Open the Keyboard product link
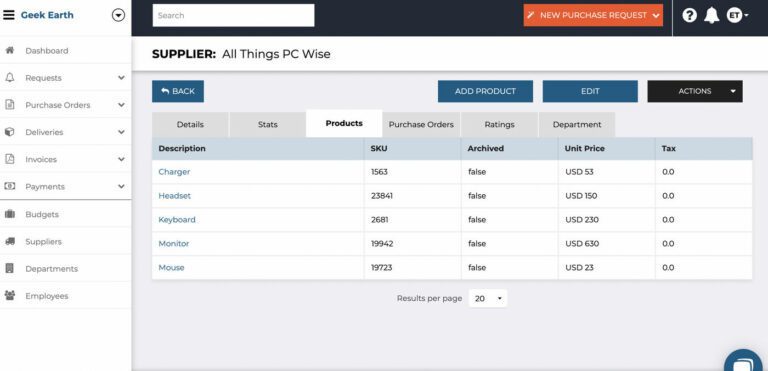The image size is (768, 371). click(x=177, y=220)
